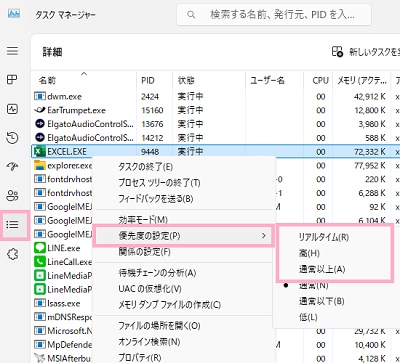This screenshot has height=363, width=400.
Task: Click the 新しいタスク button
Action: point(366,52)
